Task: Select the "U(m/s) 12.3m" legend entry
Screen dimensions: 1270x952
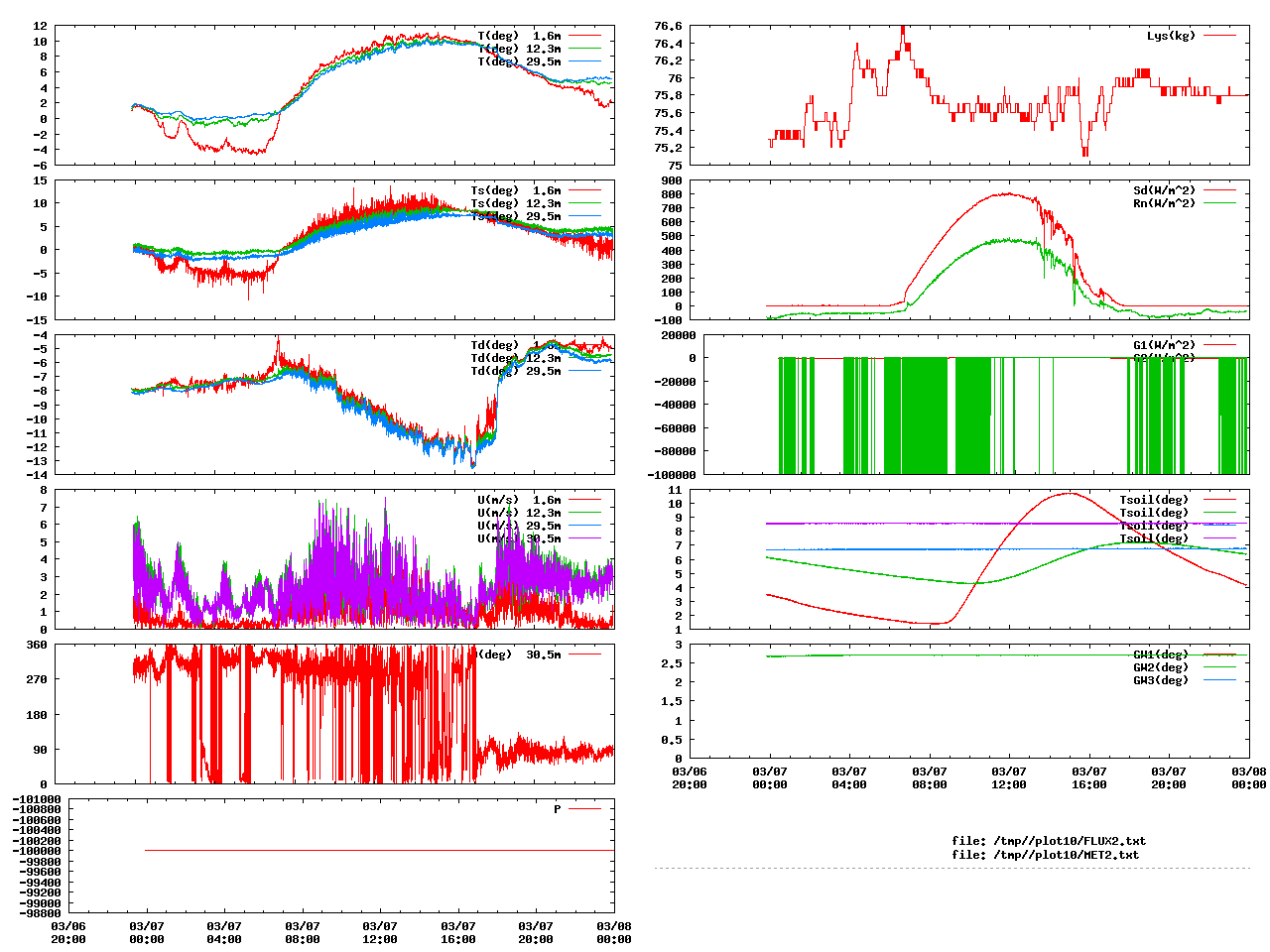Action: (519, 513)
